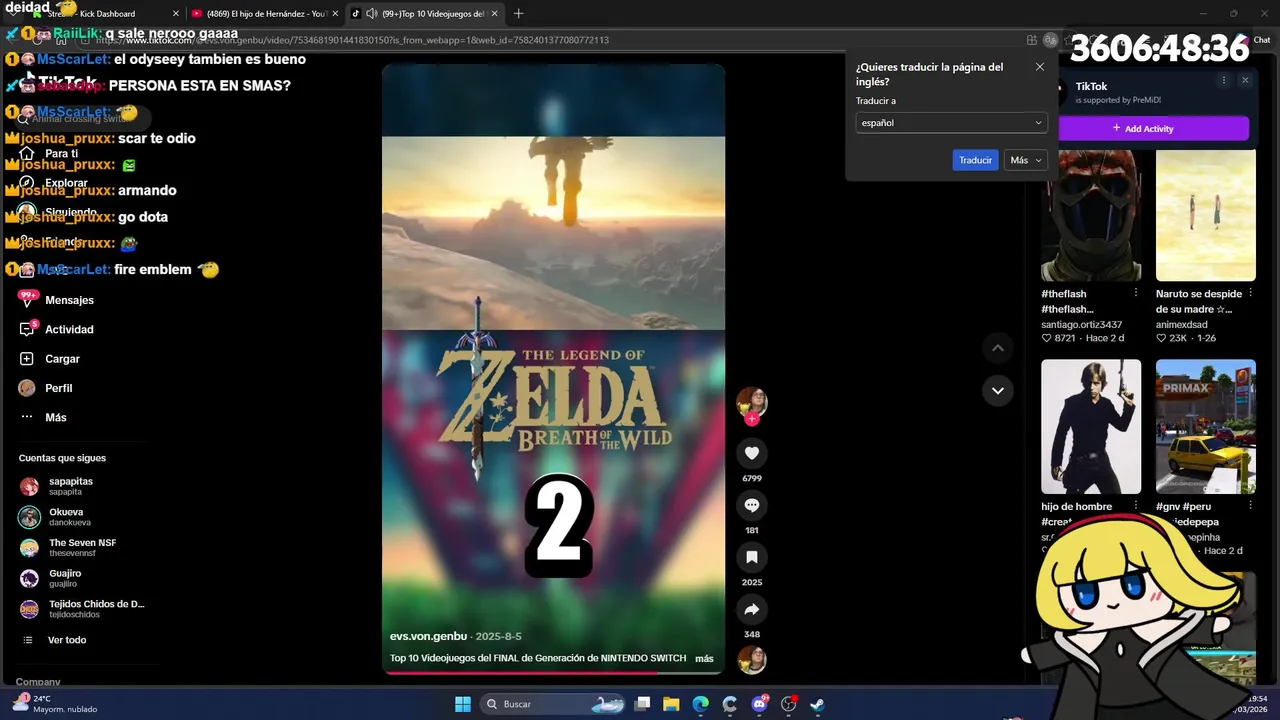This screenshot has width=1280, height=720.
Task: Bookmark the video via the save icon
Action: [752, 557]
